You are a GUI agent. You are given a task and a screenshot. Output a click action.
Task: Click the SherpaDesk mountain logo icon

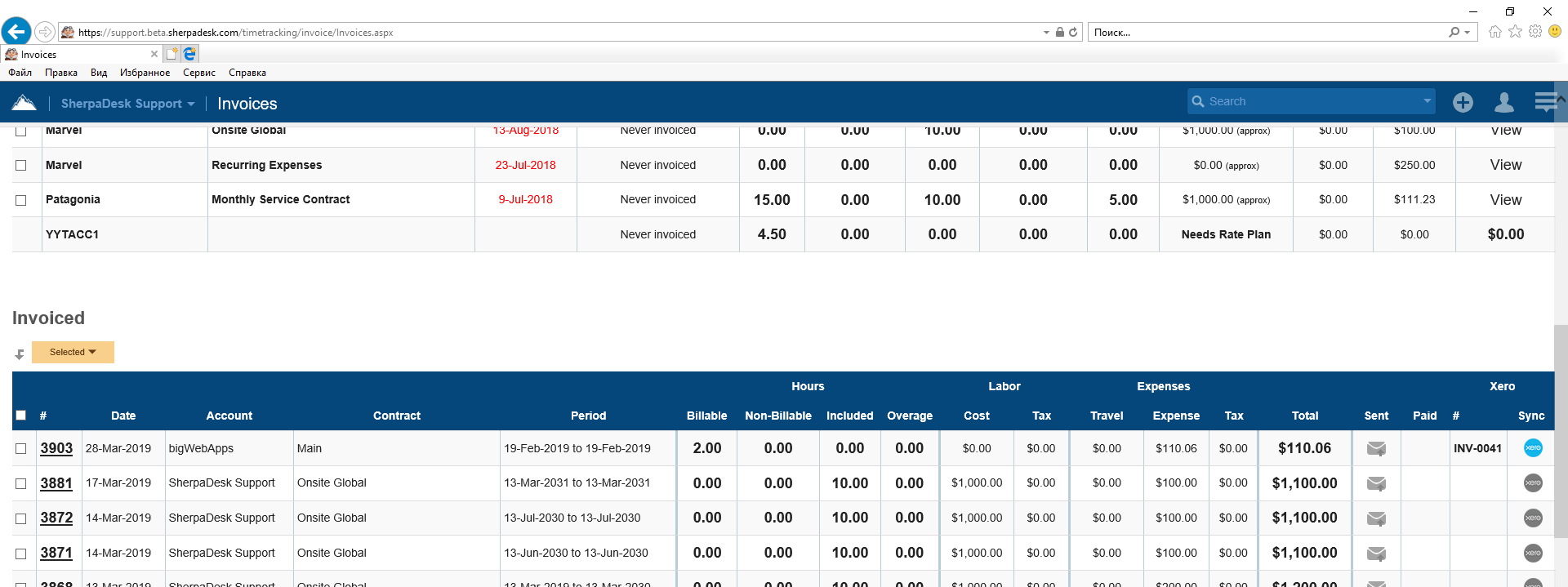[24, 103]
